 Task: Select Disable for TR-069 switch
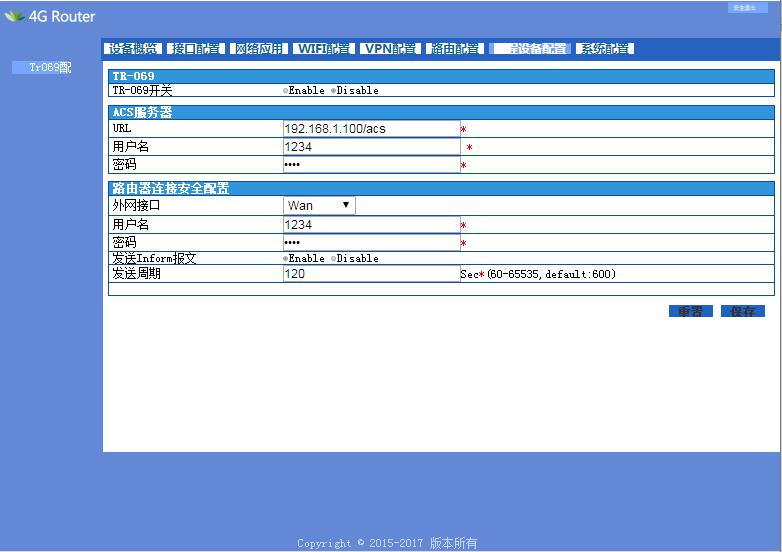click(333, 91)
